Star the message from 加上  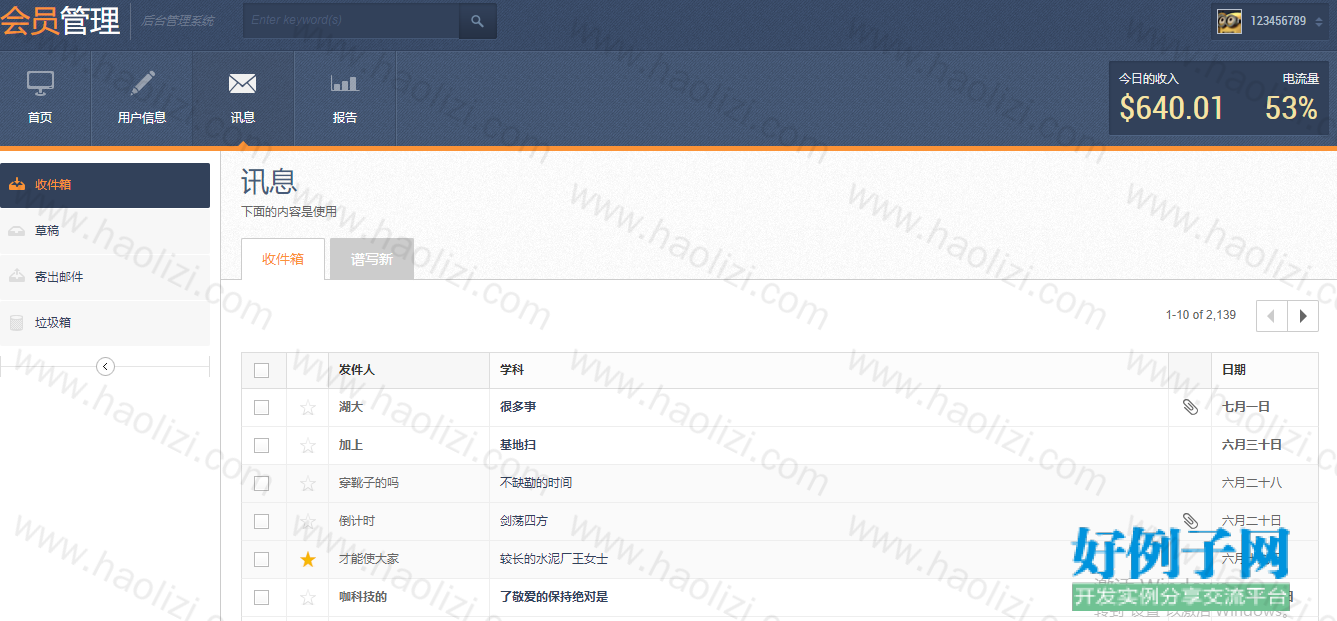(308, 445)
